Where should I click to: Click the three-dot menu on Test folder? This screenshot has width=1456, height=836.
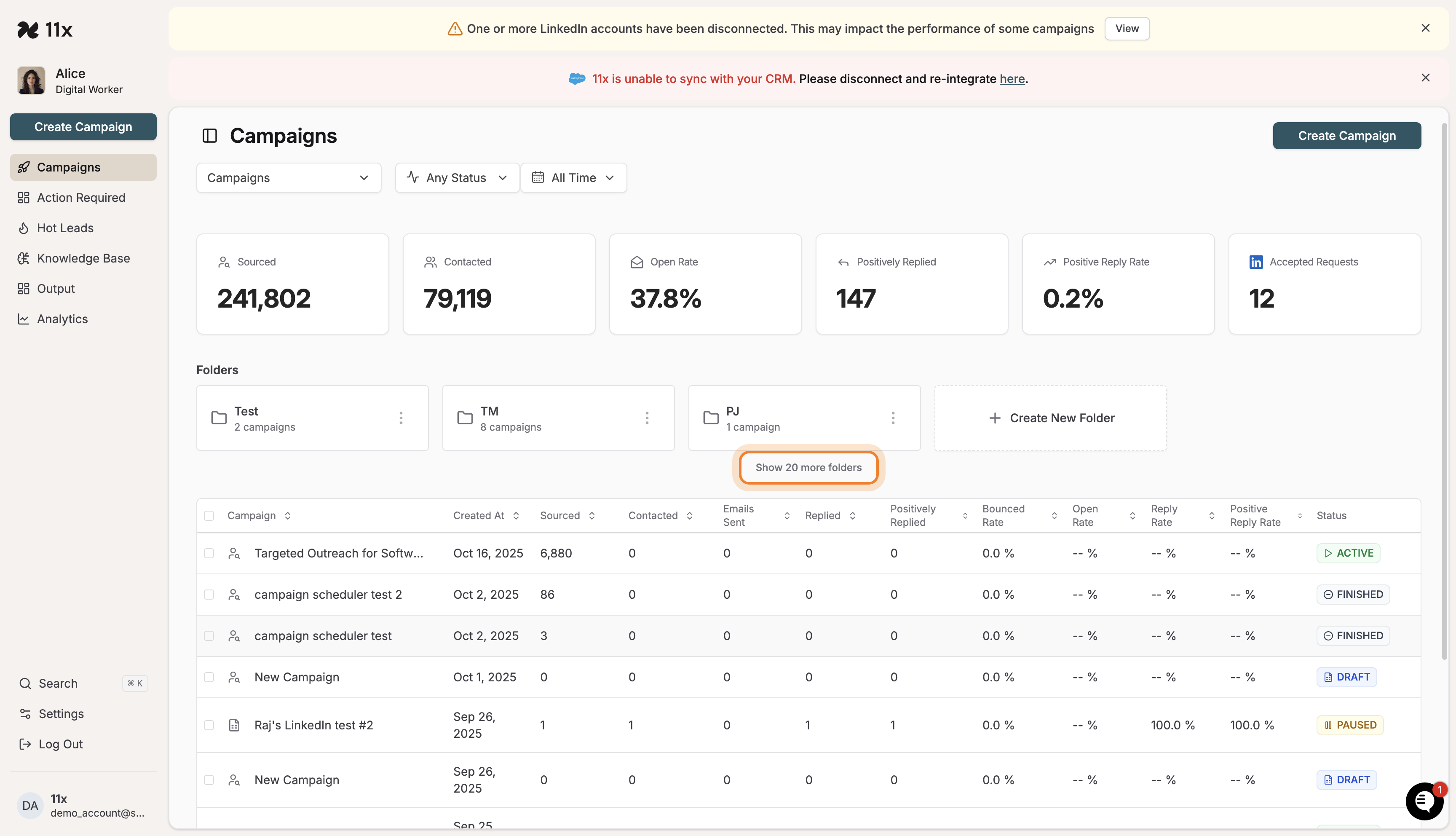(401, 418)
